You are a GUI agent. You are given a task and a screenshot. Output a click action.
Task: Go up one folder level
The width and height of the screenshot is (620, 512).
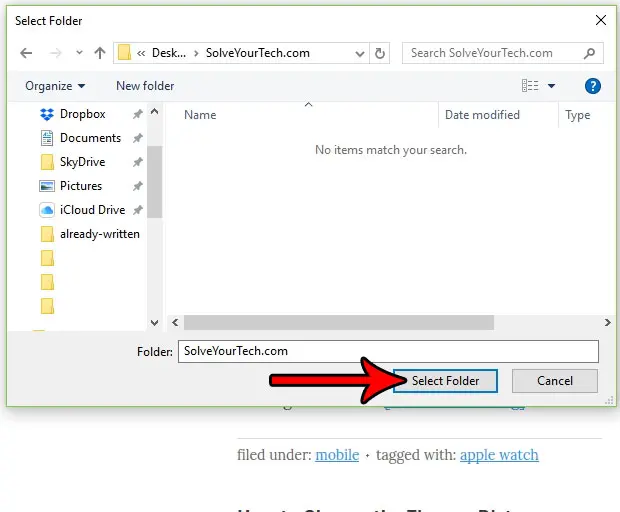click(x=100, y=53)
